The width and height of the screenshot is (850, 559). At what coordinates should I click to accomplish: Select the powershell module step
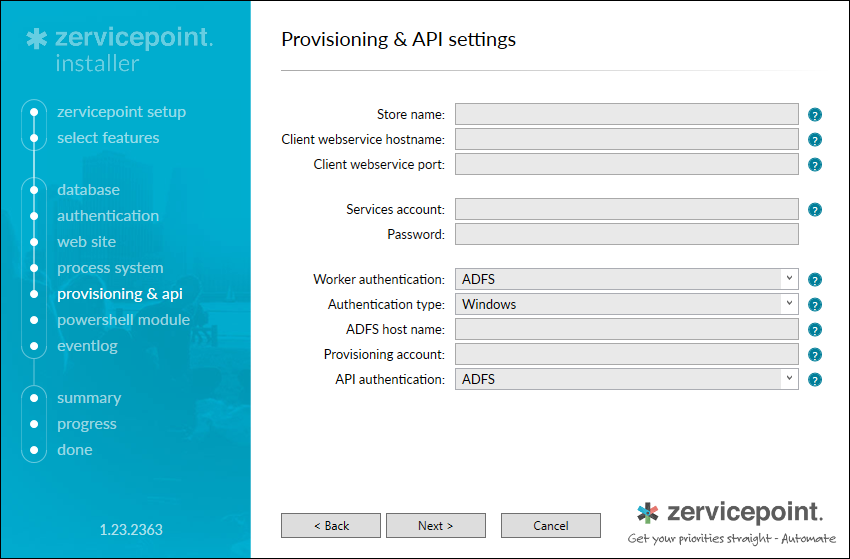pyautogui.click(x=123, y=320)
